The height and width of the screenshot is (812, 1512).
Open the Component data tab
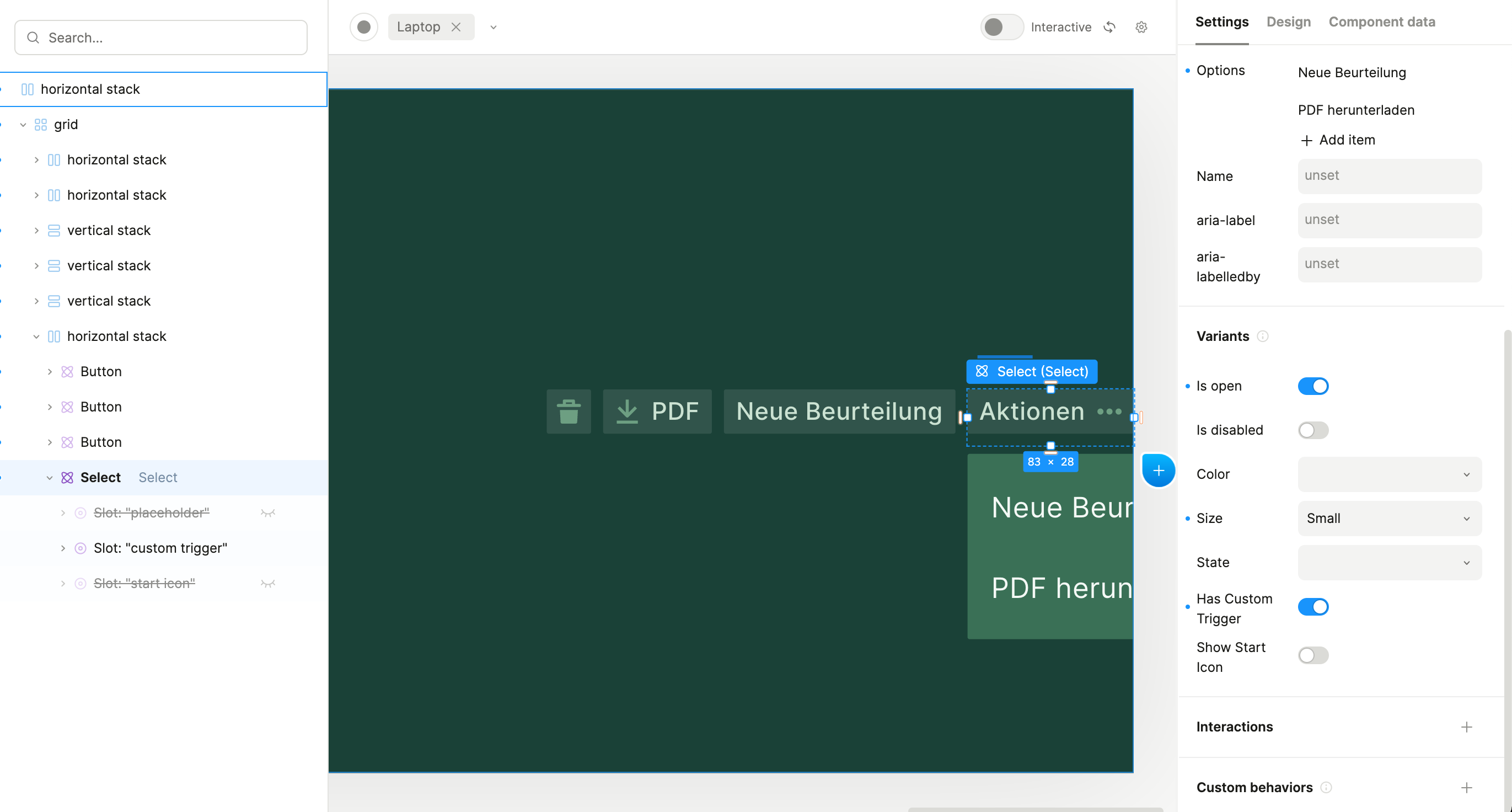coord(1381,22)
